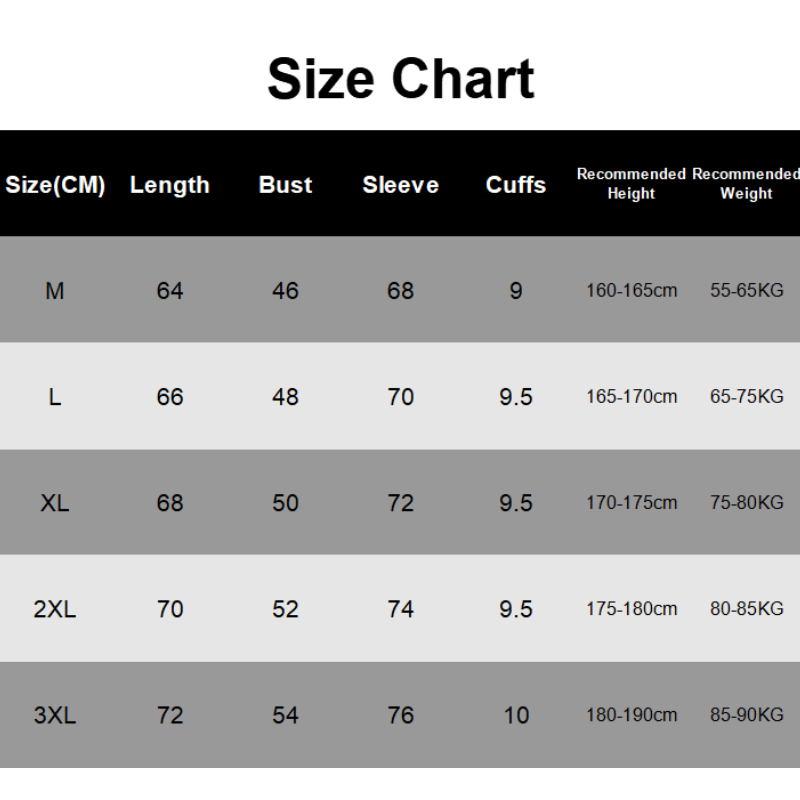Click the sleeve value 76 for size 3XL
The width and height of the screenshot is (800, 800).
coord(400,715)
